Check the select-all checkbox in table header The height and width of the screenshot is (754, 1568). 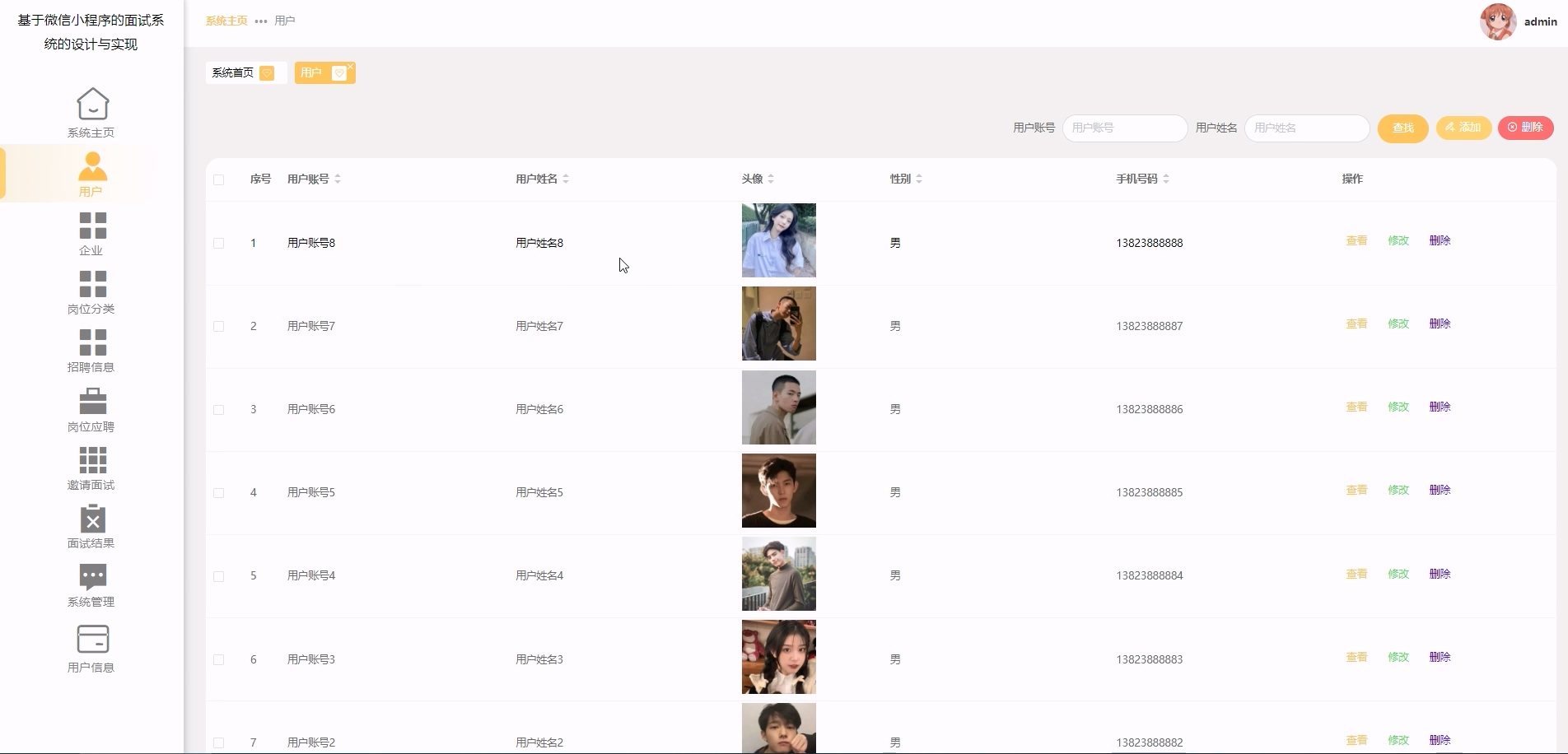[x=219, y=179]
